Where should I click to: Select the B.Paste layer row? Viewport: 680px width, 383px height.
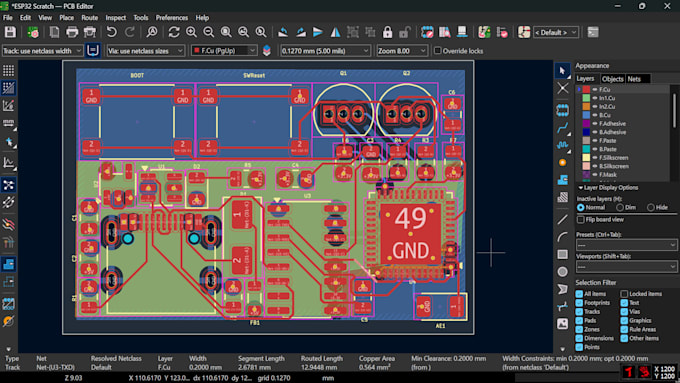tap(624, 149)
